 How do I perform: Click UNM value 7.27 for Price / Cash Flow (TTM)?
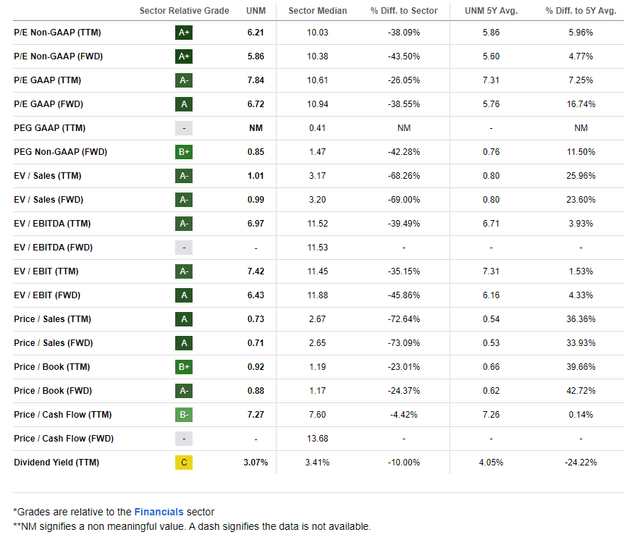pyautogui.click(x=256, y=415)
